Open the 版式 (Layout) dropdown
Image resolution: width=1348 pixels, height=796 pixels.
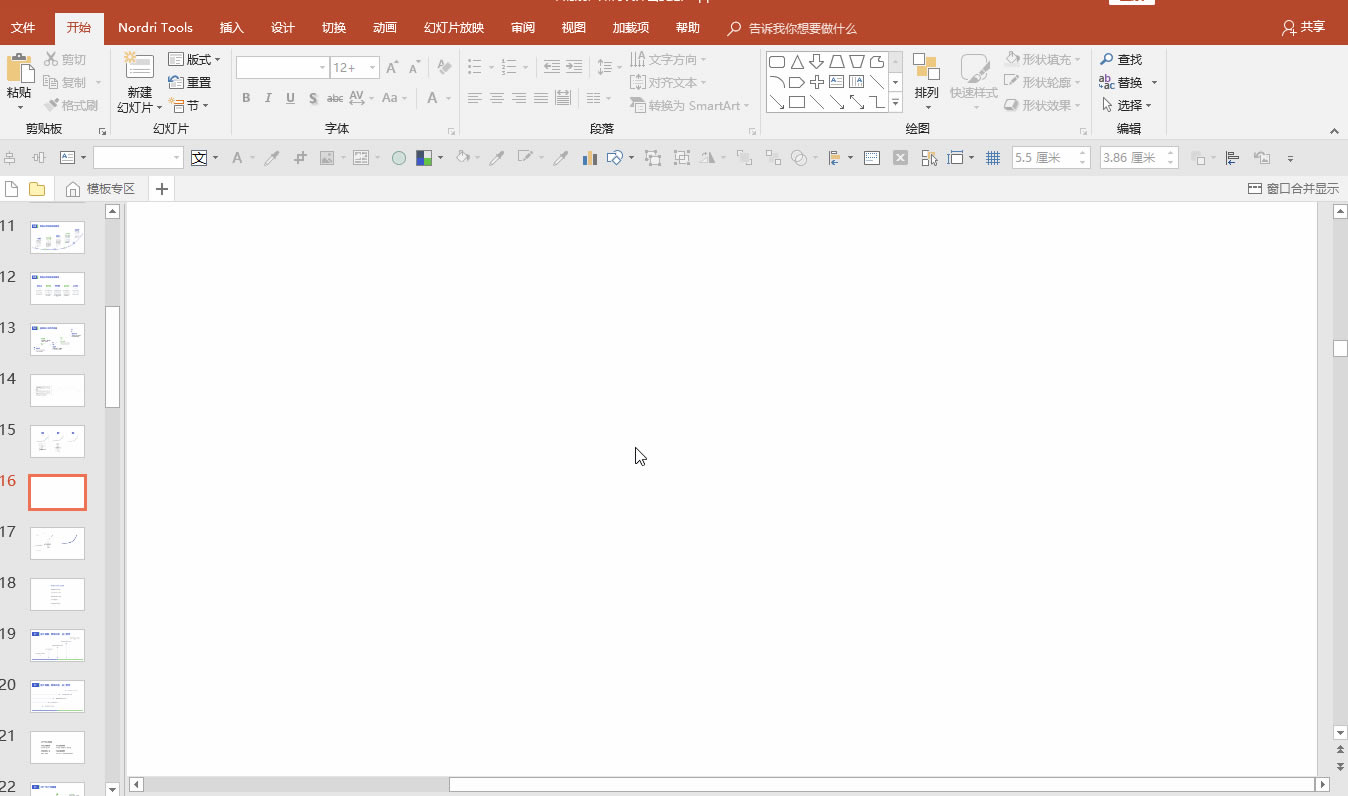tap(194, 59)
